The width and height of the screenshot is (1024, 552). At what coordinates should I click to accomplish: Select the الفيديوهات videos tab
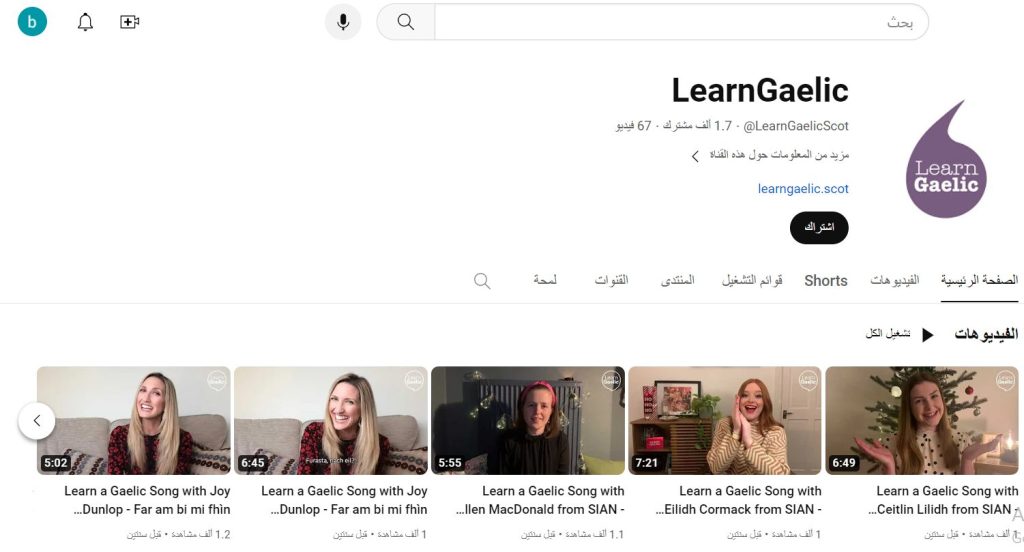tap(894, 281)
